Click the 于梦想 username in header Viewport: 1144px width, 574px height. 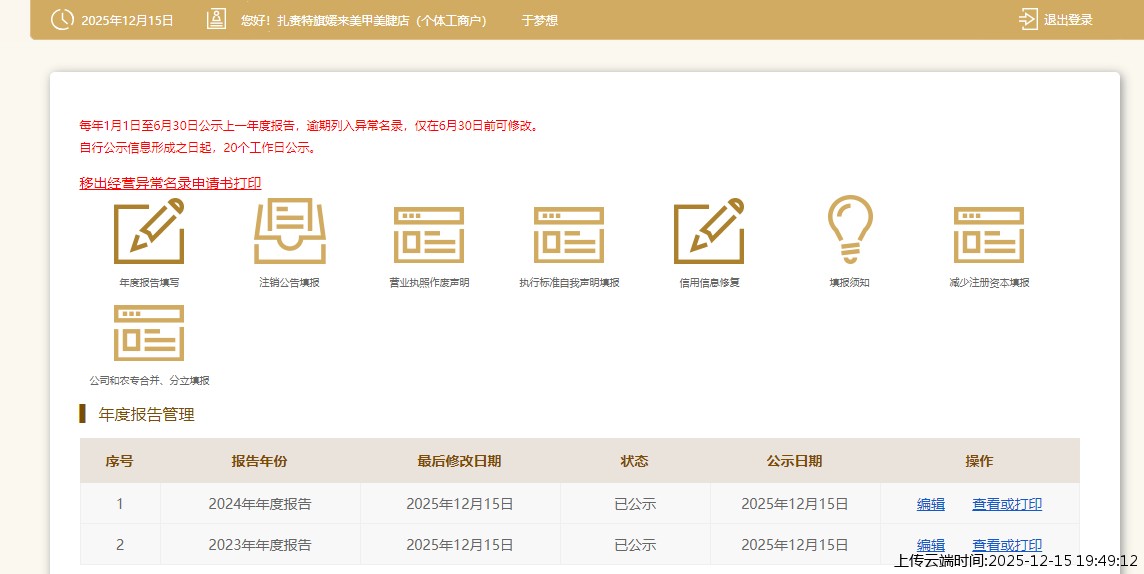(x=540, y=20)
